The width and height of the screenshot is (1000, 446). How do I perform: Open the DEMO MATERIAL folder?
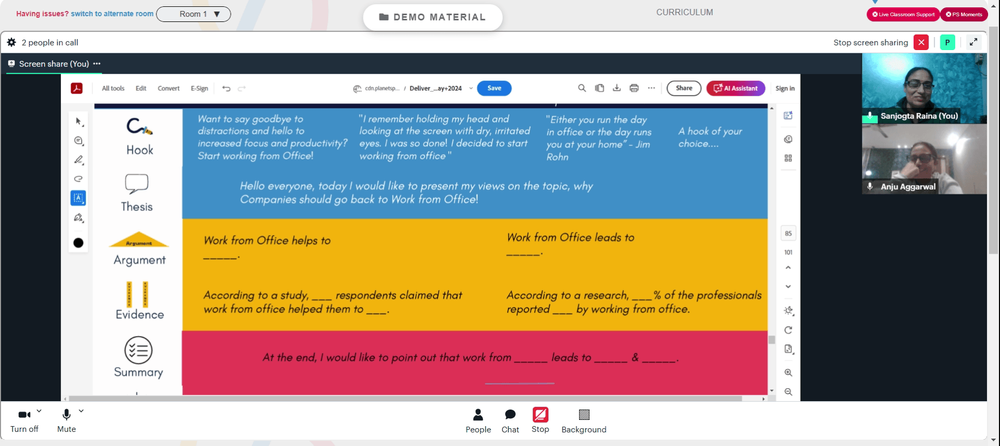pyautogui.click(x=432, y=17)
